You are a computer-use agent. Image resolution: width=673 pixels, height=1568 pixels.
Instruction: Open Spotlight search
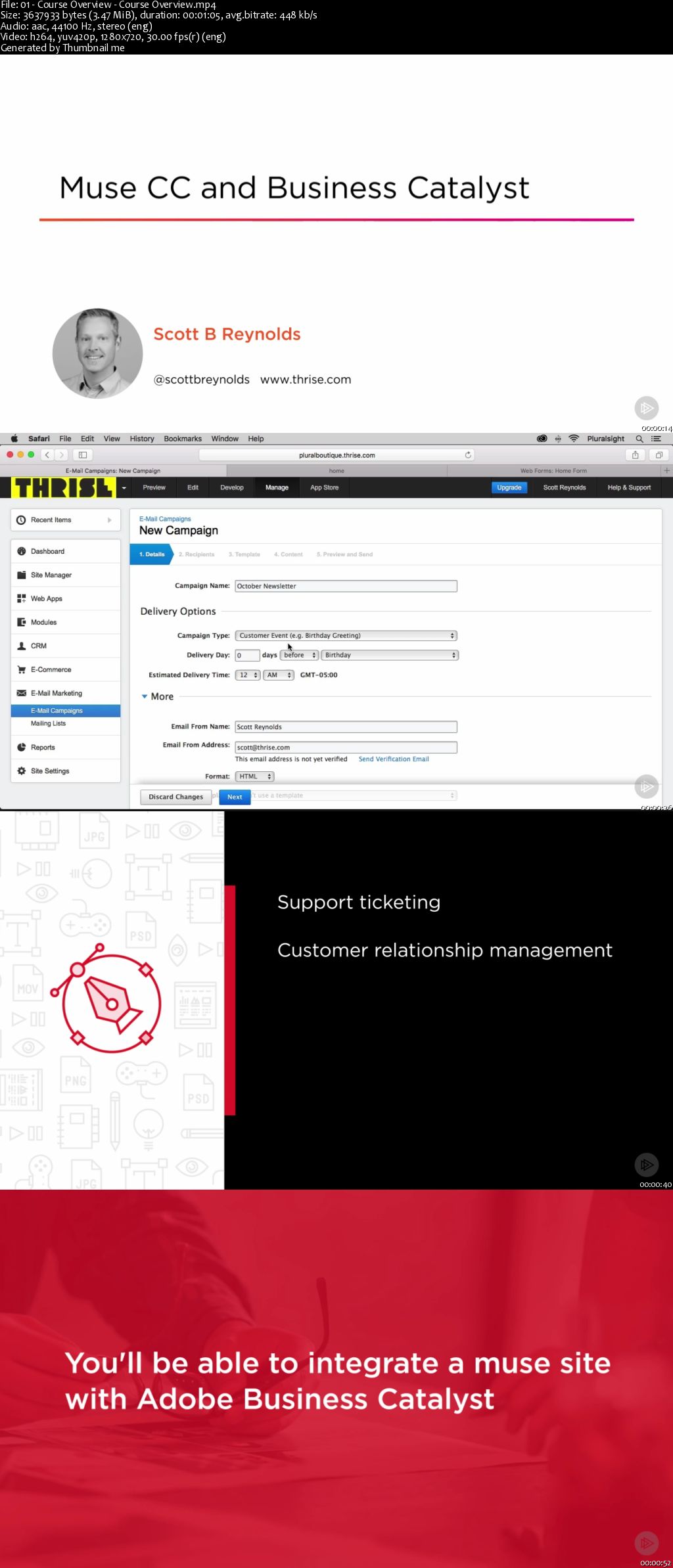coord(639,439)
